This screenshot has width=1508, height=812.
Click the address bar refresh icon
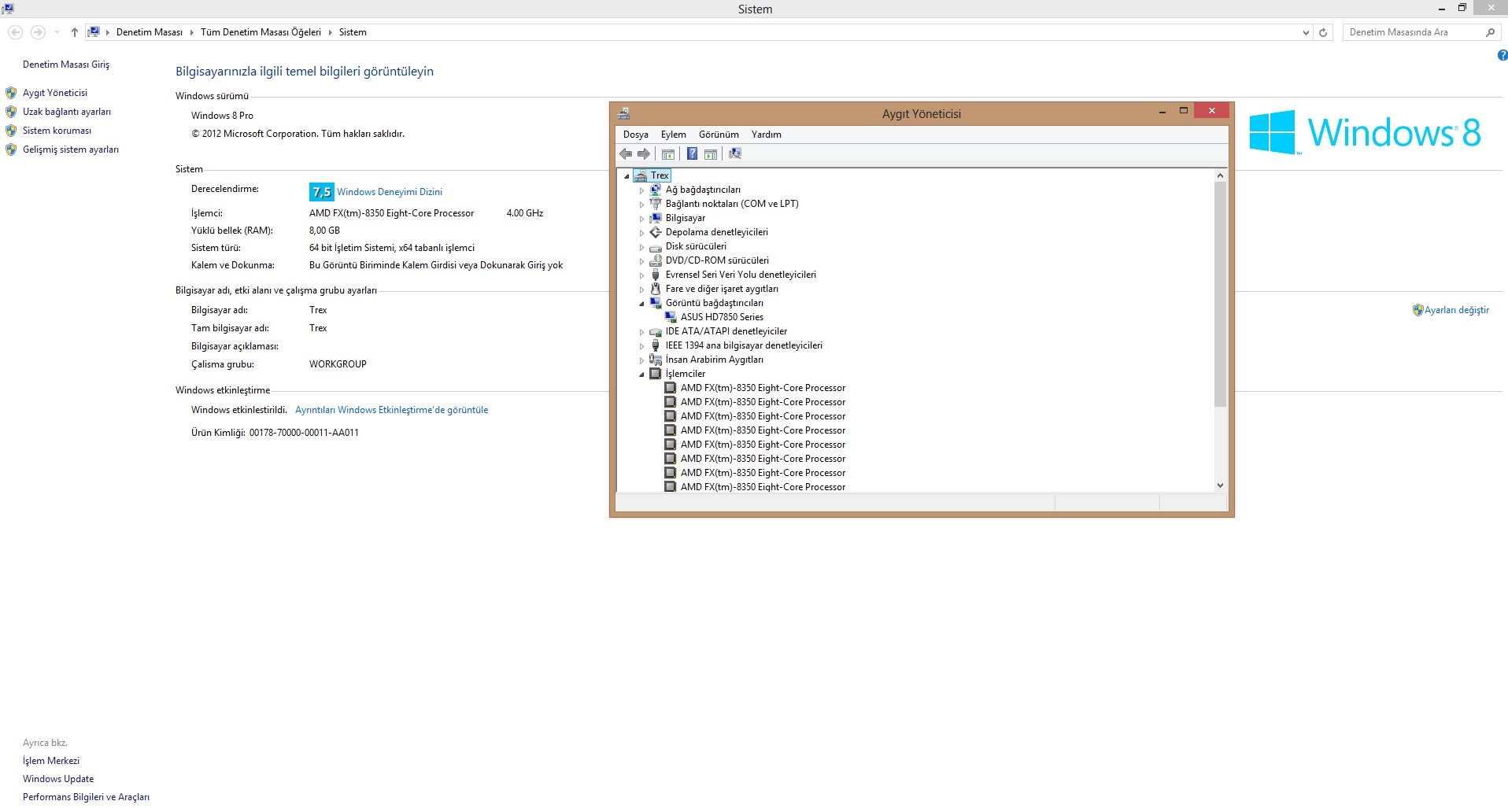point(1322,32)
